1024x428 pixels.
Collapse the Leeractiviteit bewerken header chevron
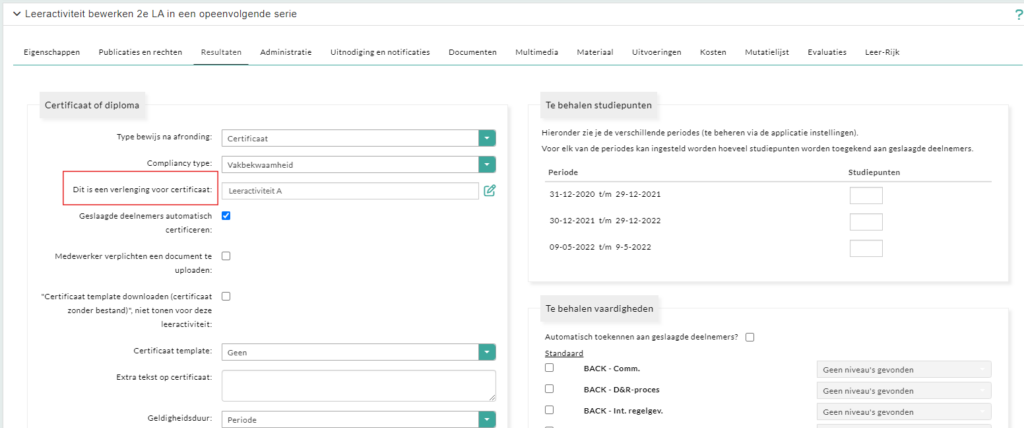pos(17,13)
